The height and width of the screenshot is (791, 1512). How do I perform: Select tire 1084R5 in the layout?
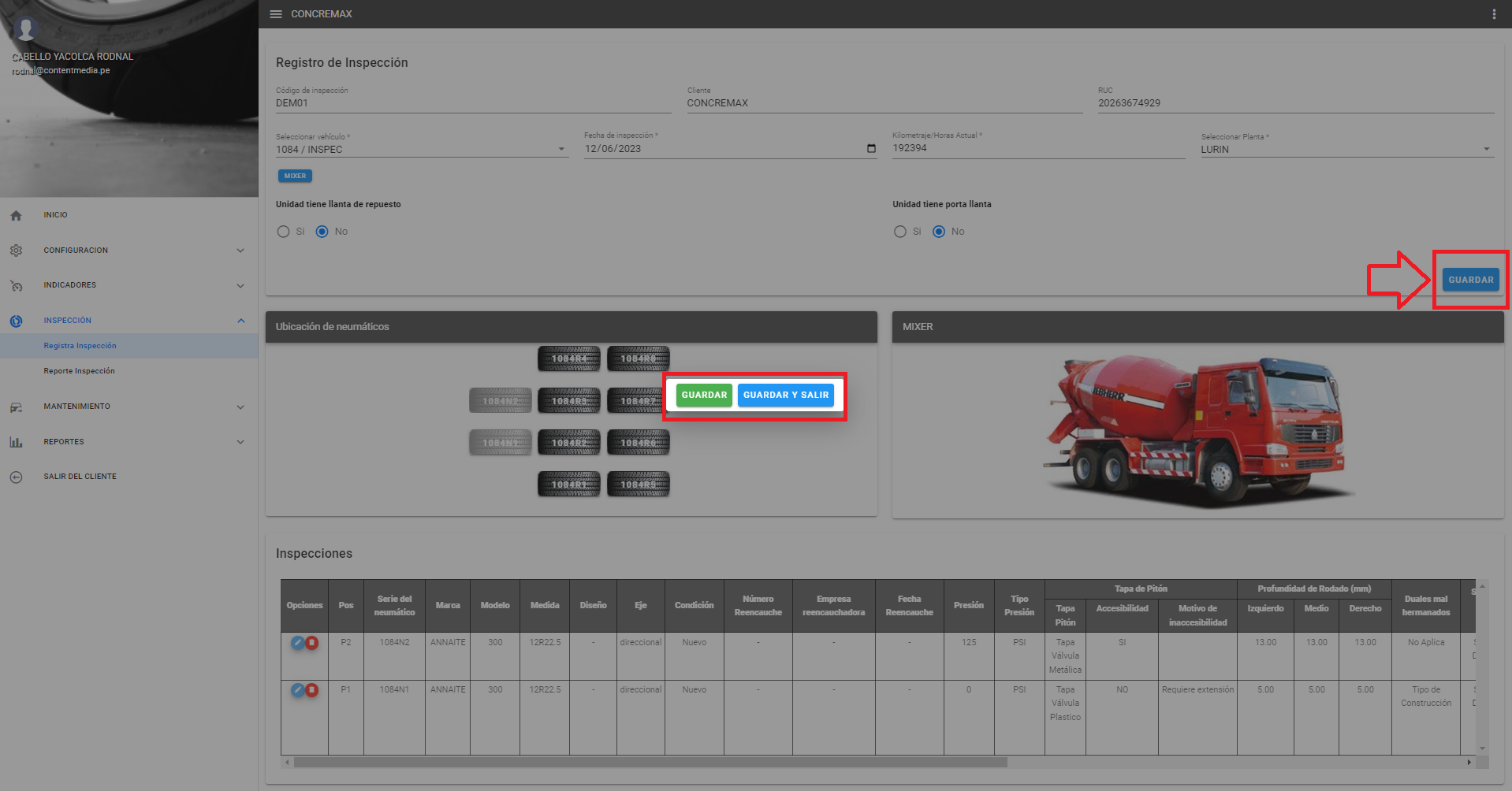point(638,485)
